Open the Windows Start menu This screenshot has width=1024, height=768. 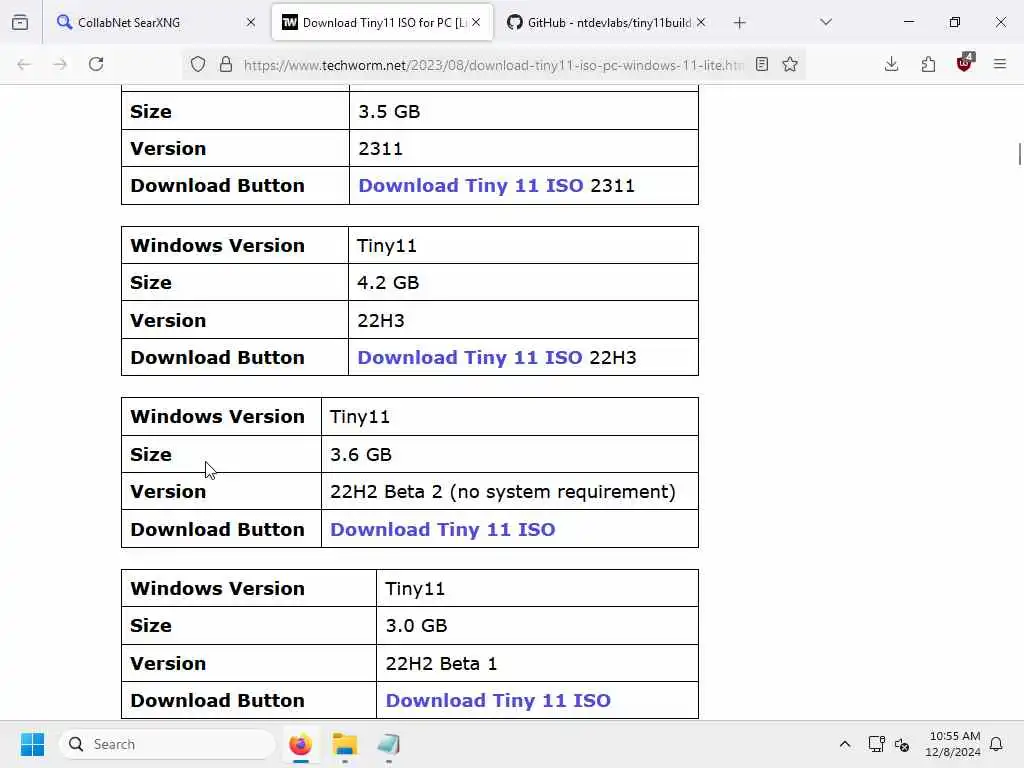tap(32, 744)
